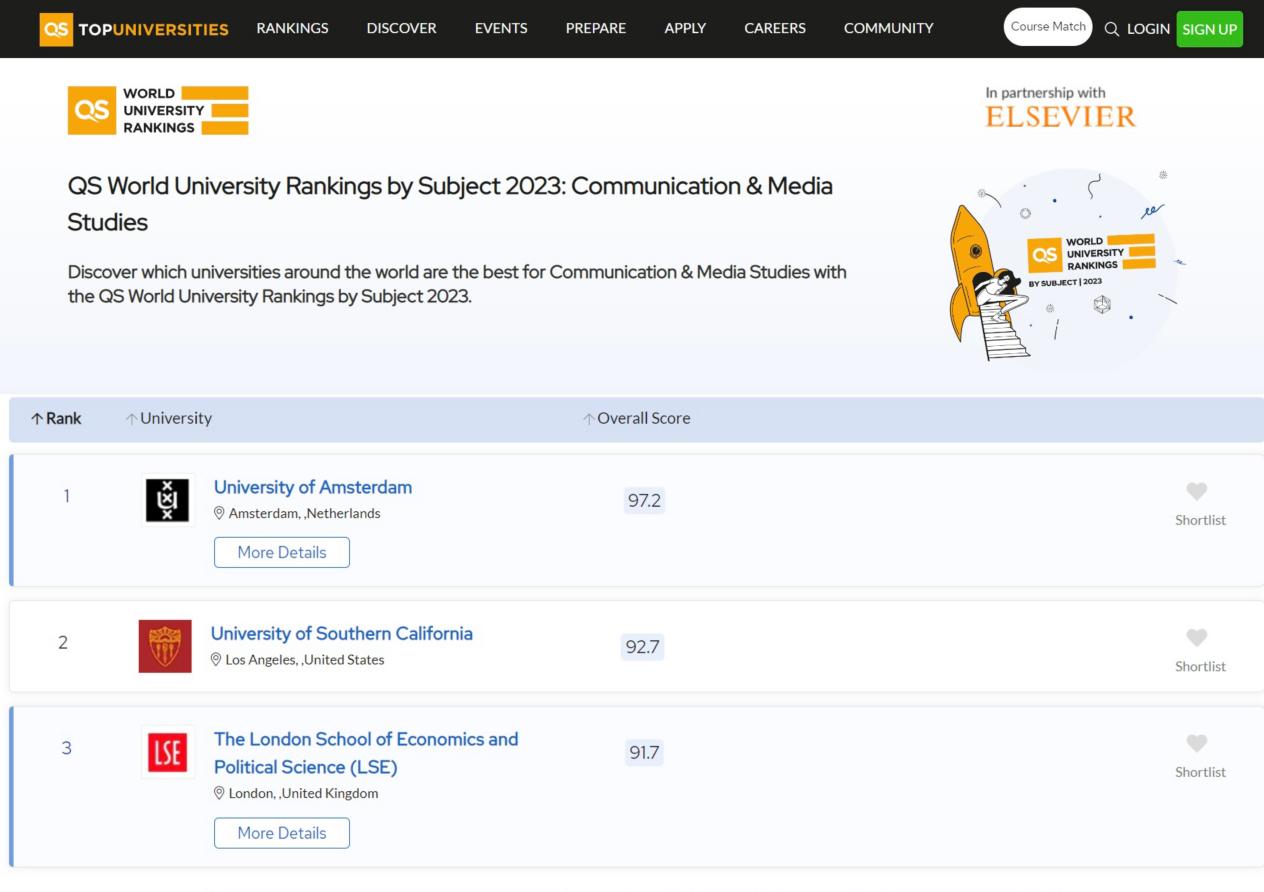
Task: Click University of Southern California crest logo
Action: 165,646
